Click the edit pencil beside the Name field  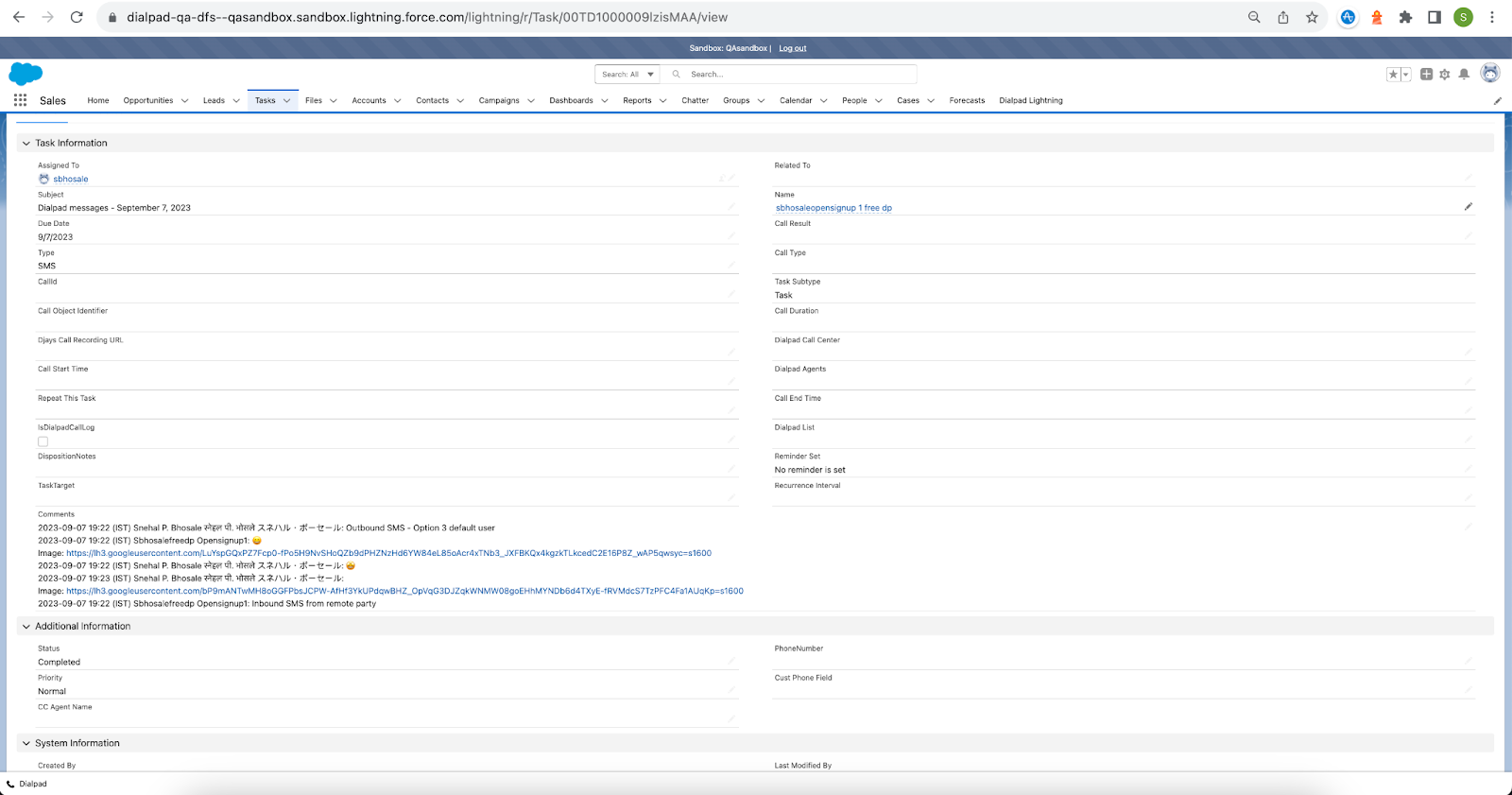pyautogui.click(x=1469, y=207)
